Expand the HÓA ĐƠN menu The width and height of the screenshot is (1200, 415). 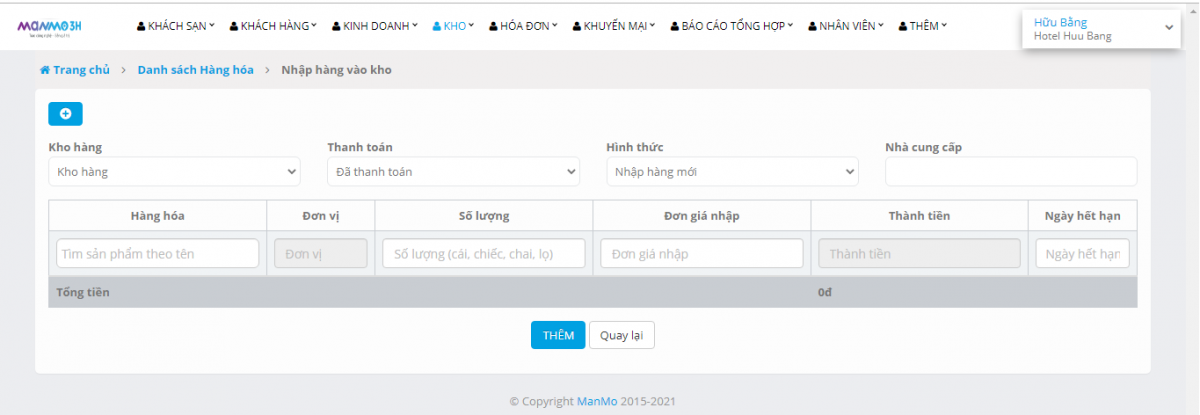click(523, 26)
